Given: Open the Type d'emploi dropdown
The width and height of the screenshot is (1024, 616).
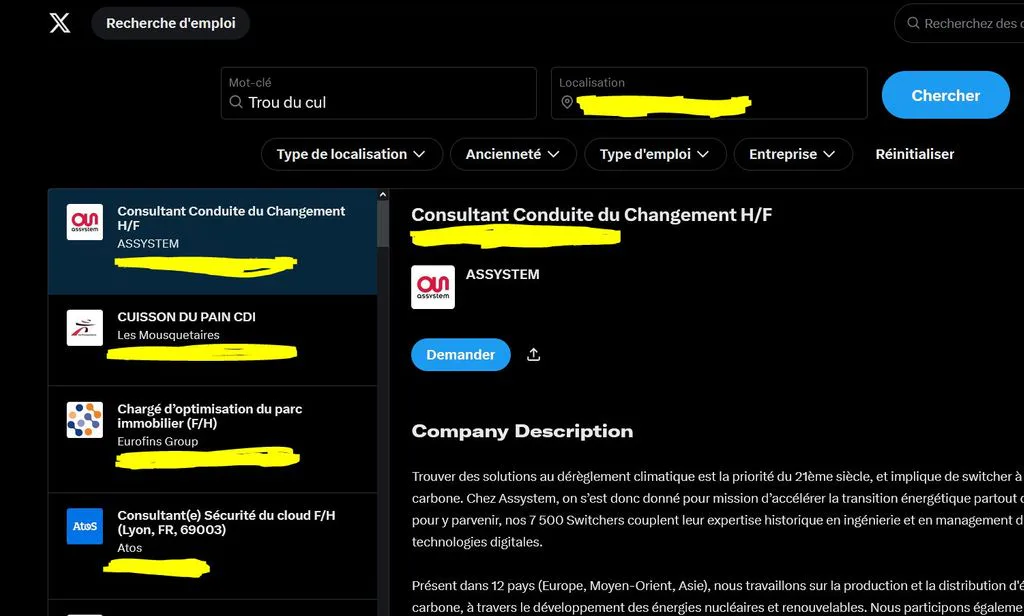Looking at the screenshot, I should (x=654, y=154).
